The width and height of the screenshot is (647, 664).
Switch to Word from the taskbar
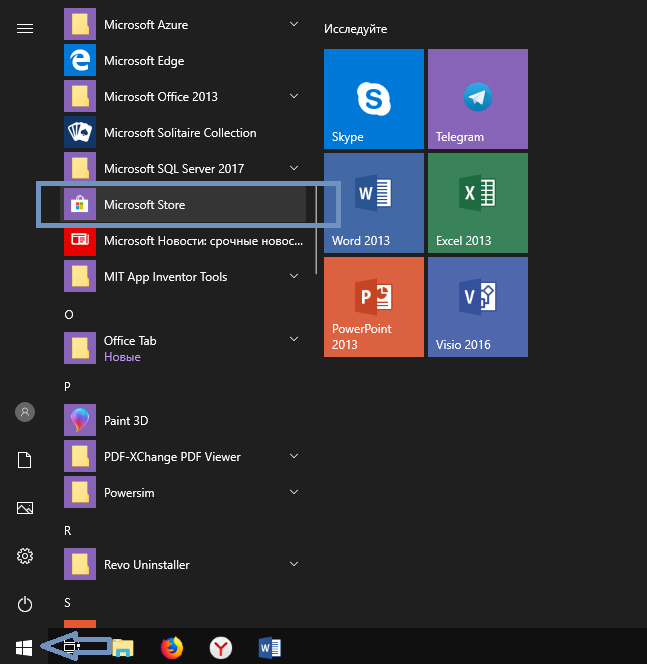270,648
